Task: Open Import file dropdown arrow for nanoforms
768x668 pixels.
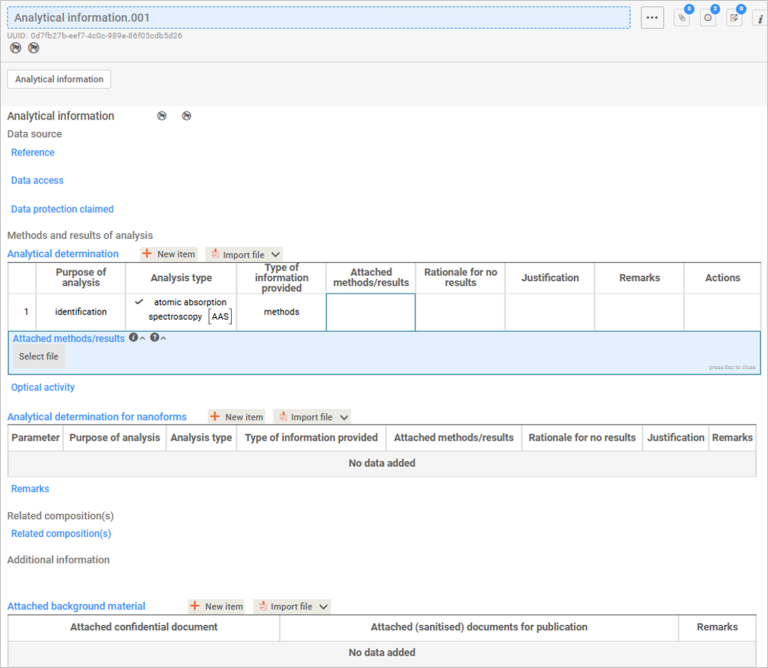Action: click(x=344, y=417)
